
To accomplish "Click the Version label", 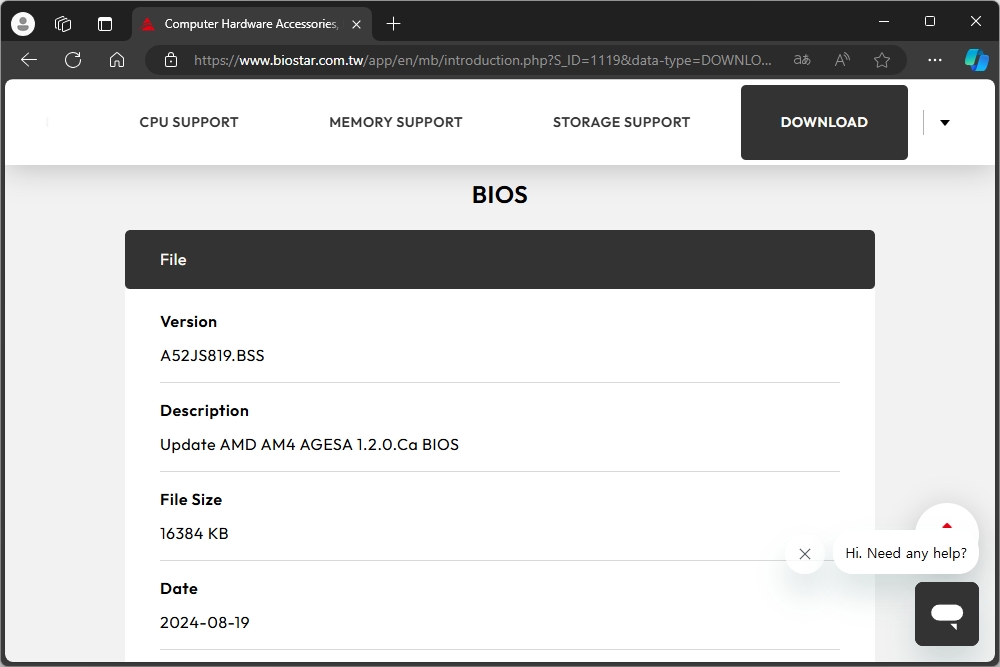I will tap(189, 321).
